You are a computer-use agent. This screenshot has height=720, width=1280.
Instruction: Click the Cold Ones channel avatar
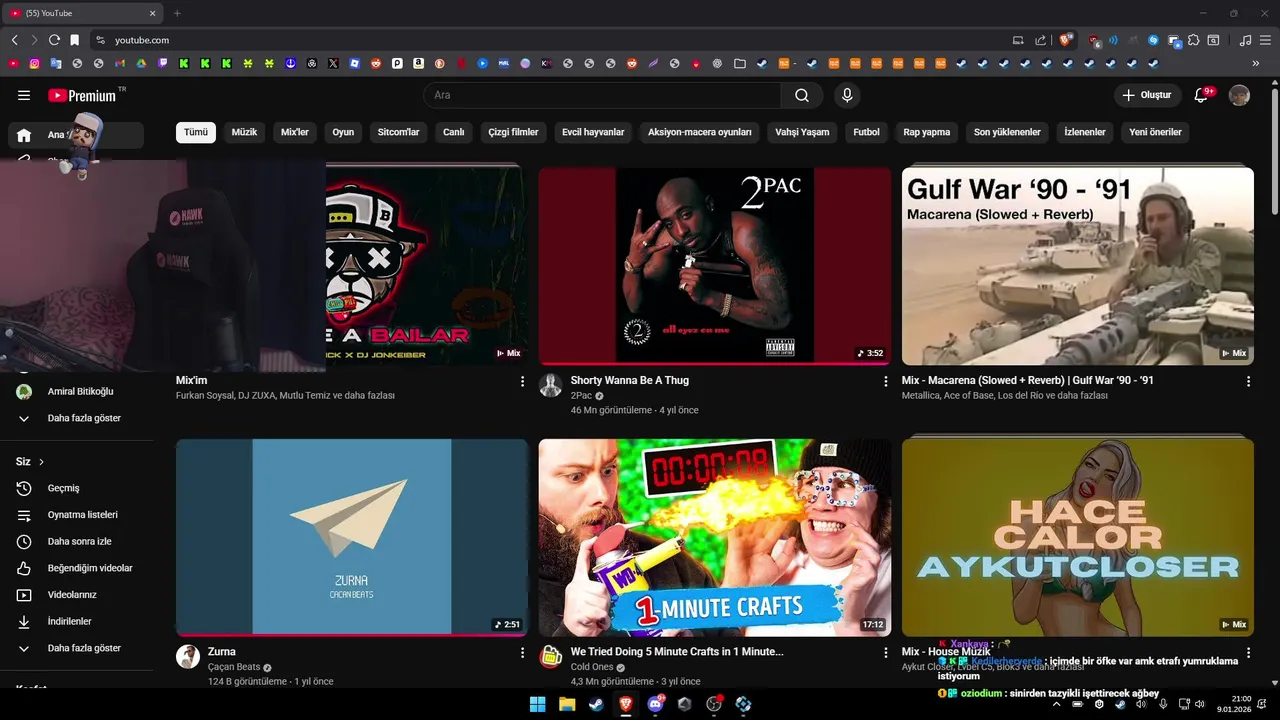coord(551,657)
